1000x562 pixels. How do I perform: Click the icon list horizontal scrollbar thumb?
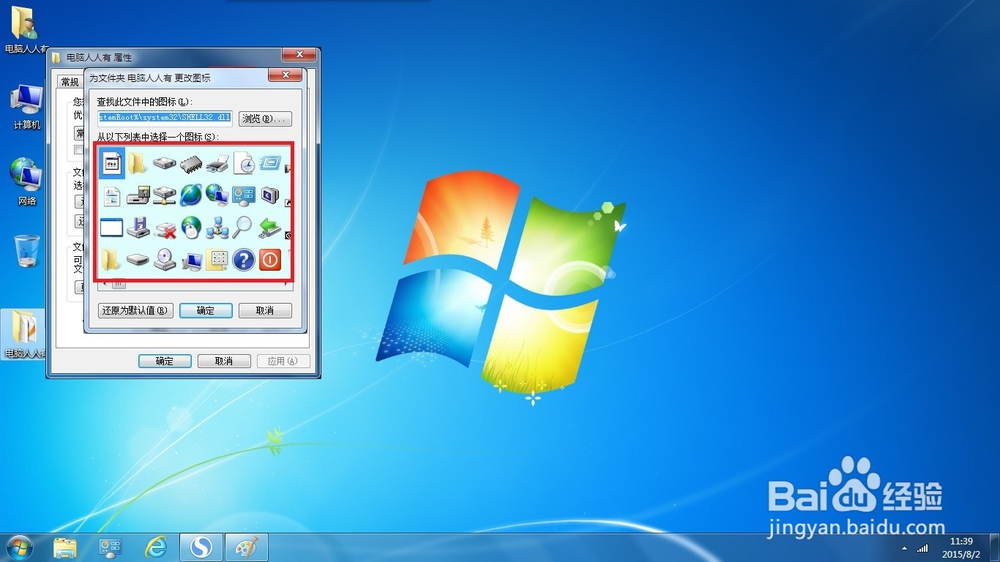[119, 285]
